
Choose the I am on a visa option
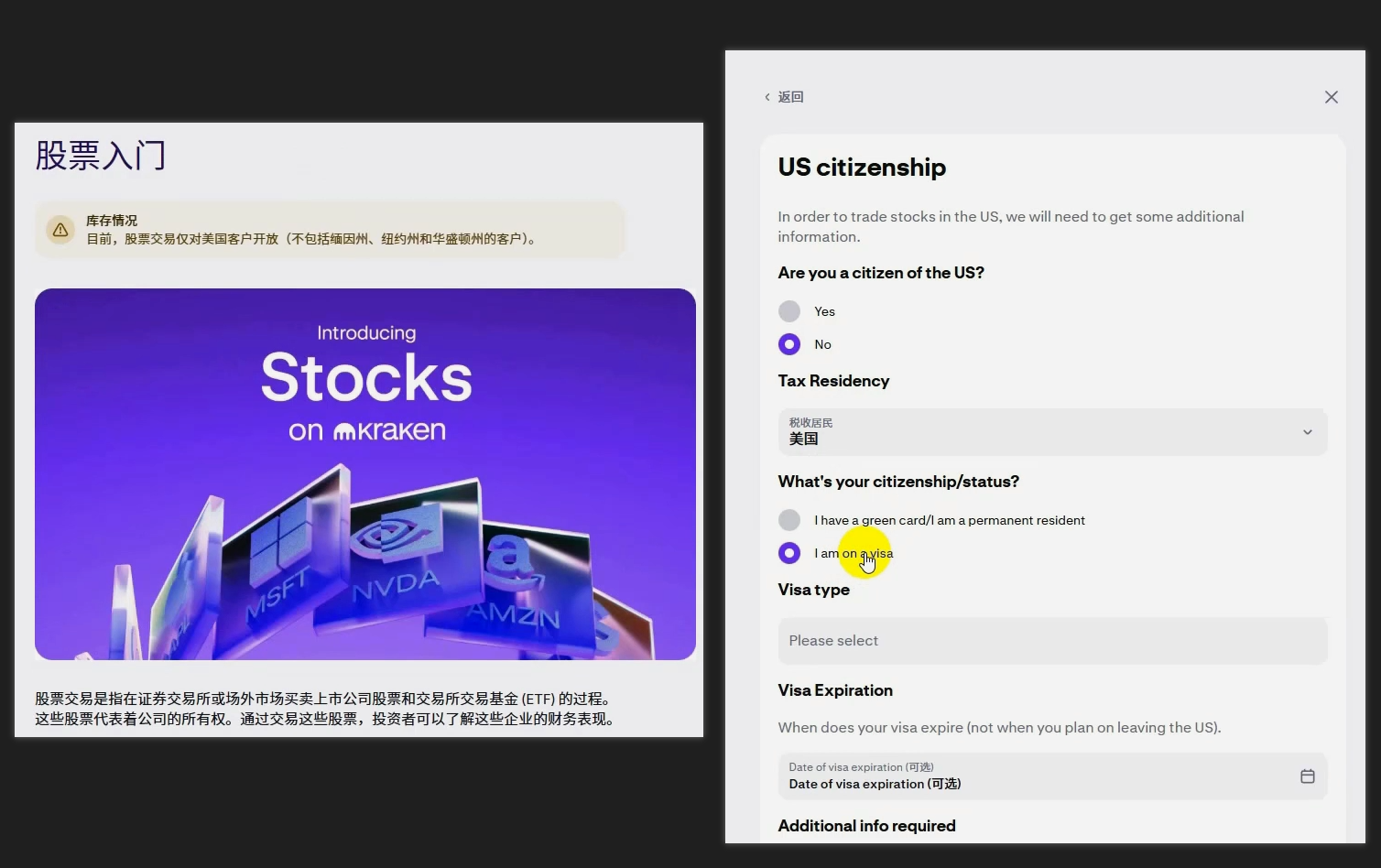point(789,553)
